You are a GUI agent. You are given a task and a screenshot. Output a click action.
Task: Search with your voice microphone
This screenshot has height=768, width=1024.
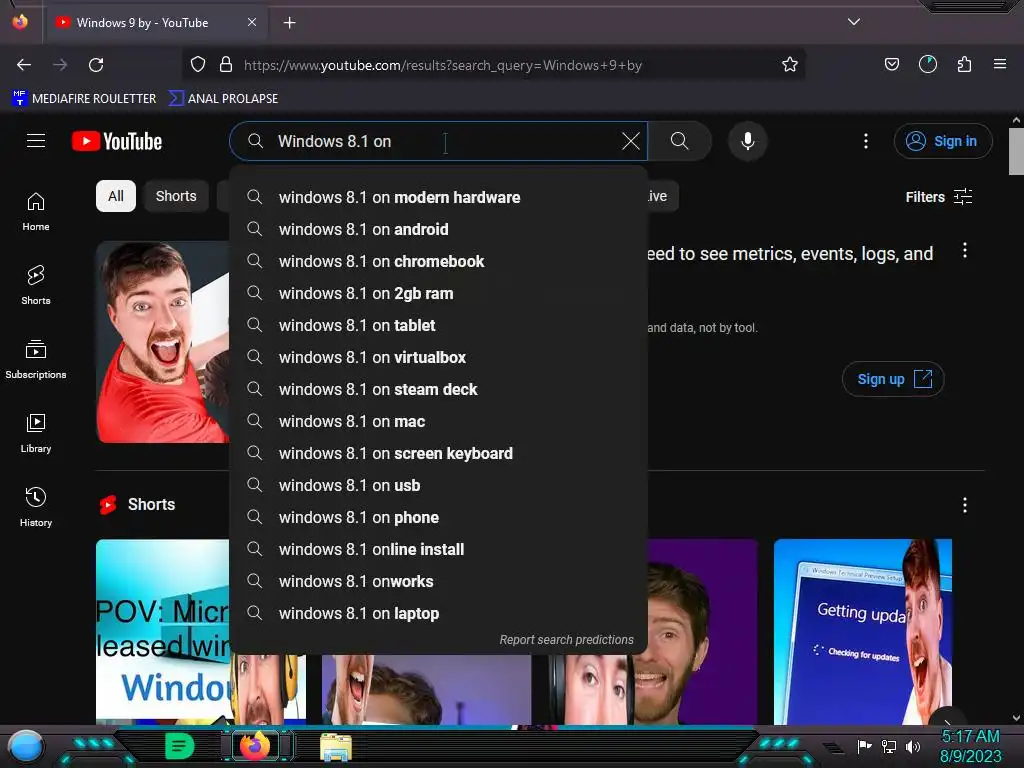(x=748, y=141)
